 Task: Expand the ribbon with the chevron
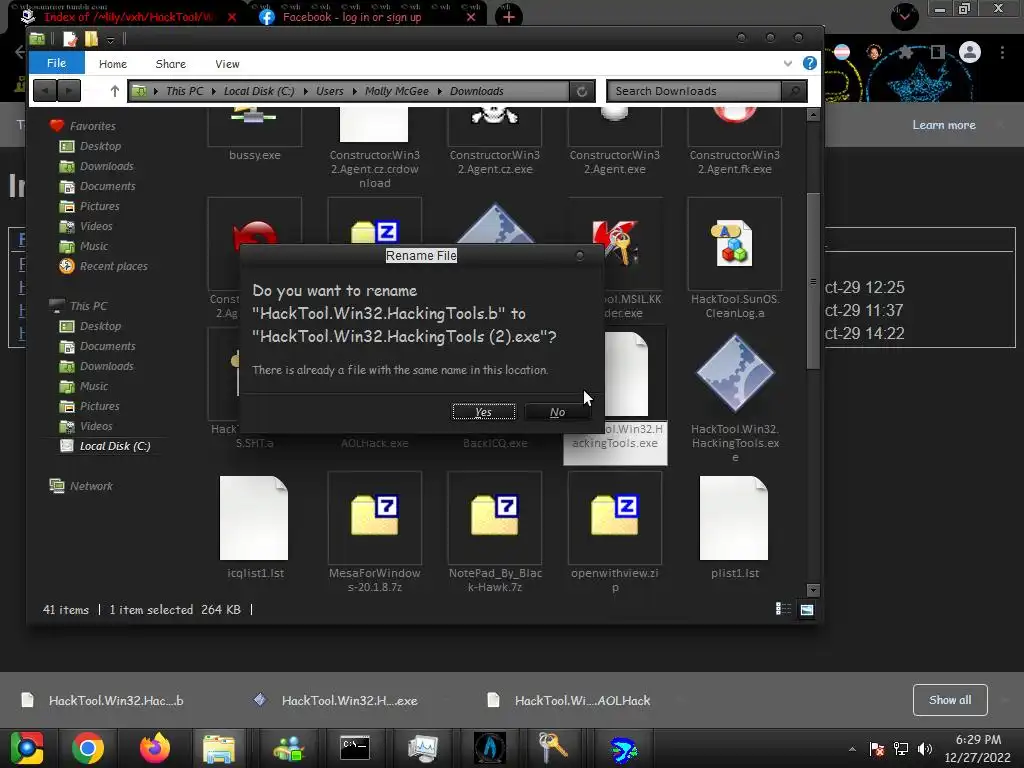point(788,63)
